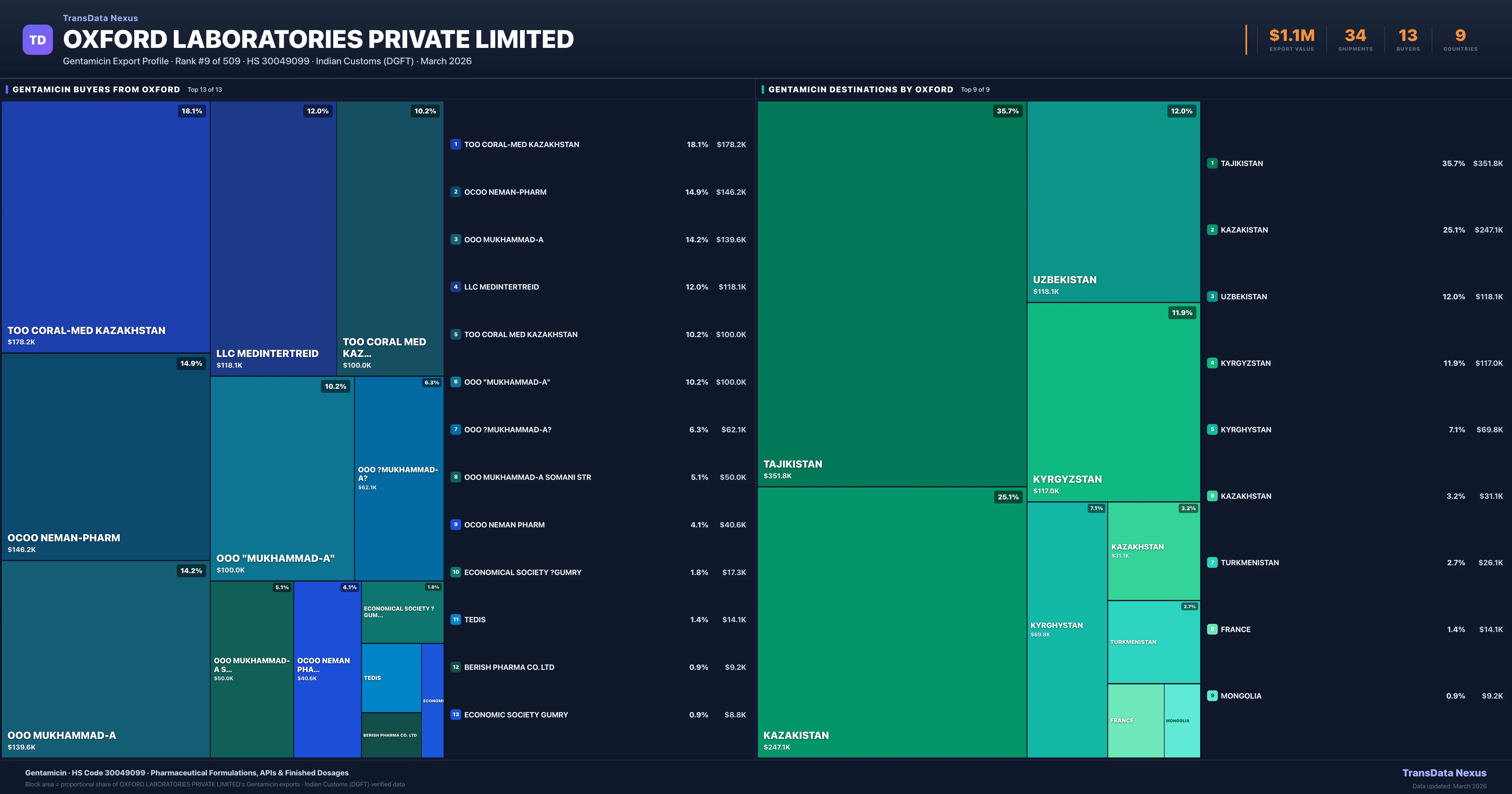Open the TURKMENISTAN destination list entry

(1250, 563)
